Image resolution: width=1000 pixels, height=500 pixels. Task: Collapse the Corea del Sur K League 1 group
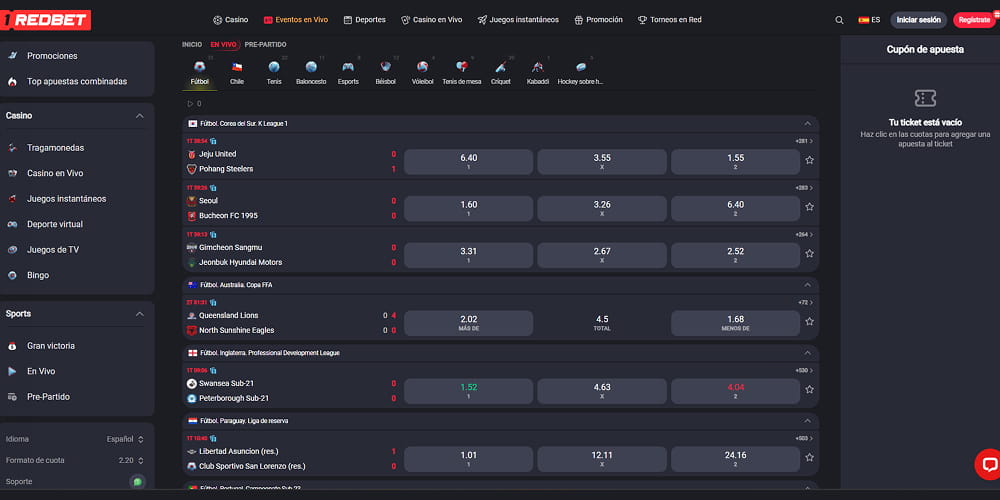click(x=807, y=124)
